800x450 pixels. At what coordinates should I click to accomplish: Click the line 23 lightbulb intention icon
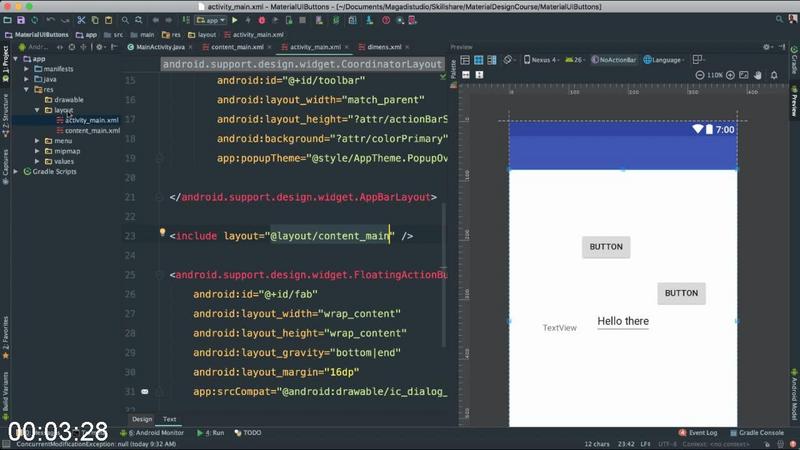point(162,232)
